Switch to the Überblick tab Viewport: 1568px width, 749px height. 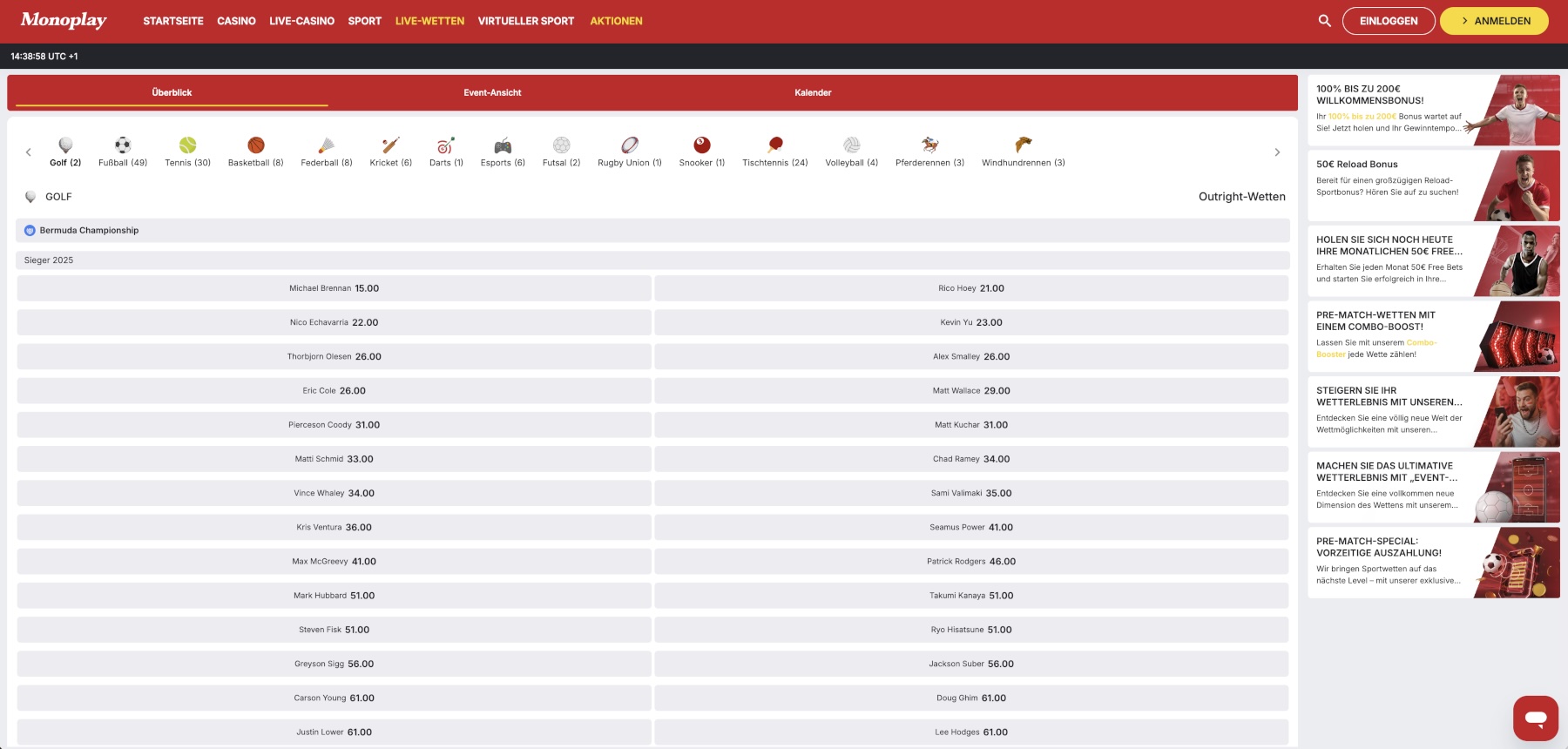pos(172,92)
